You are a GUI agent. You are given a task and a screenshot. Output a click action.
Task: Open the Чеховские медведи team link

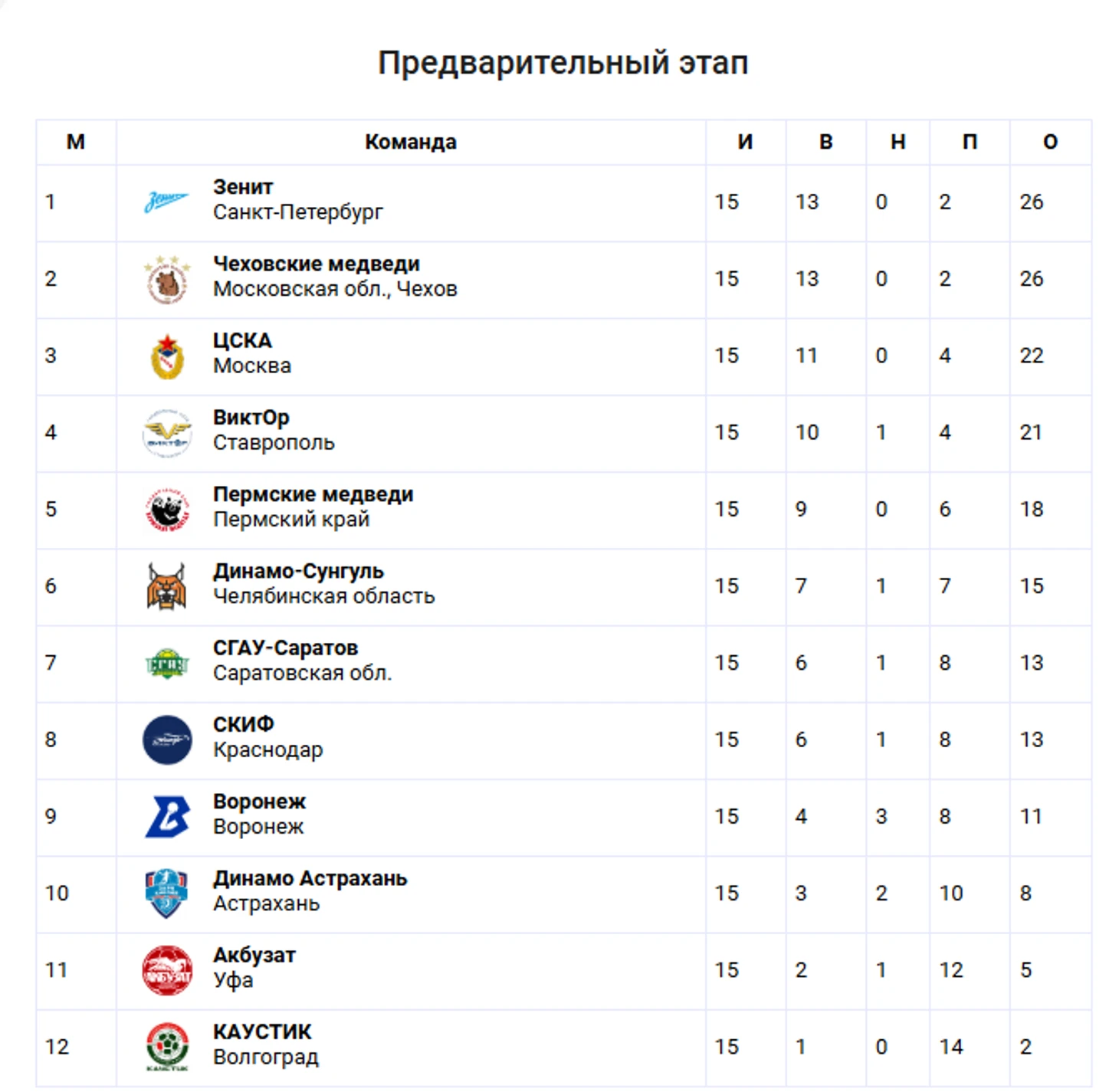tap(317, 264)
